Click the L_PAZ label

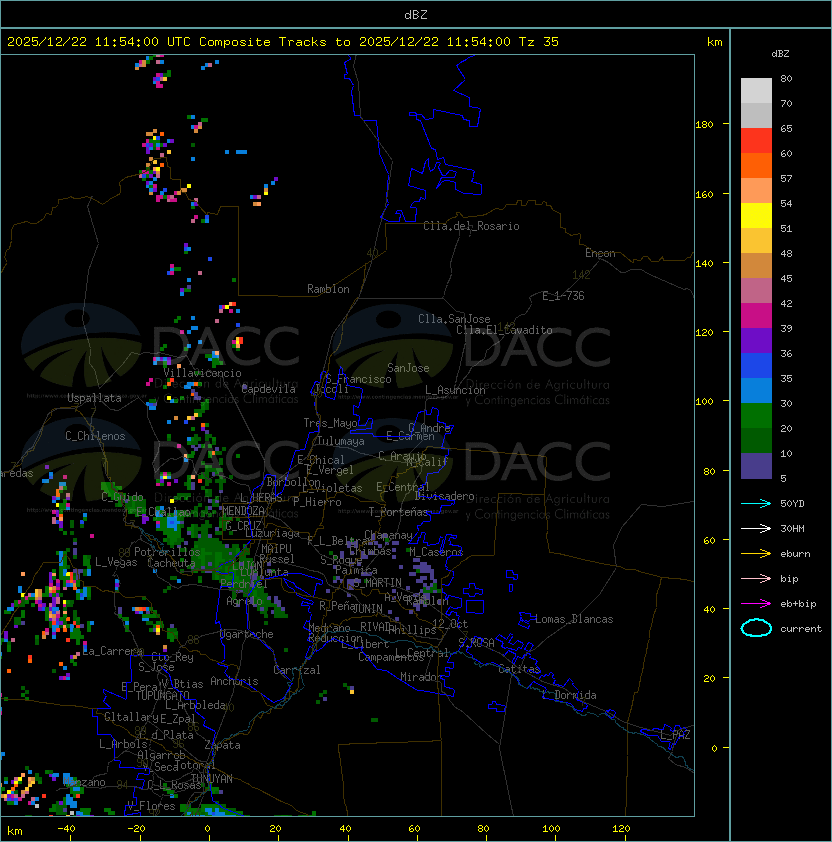pyautogui.click(x=675, y=735)
